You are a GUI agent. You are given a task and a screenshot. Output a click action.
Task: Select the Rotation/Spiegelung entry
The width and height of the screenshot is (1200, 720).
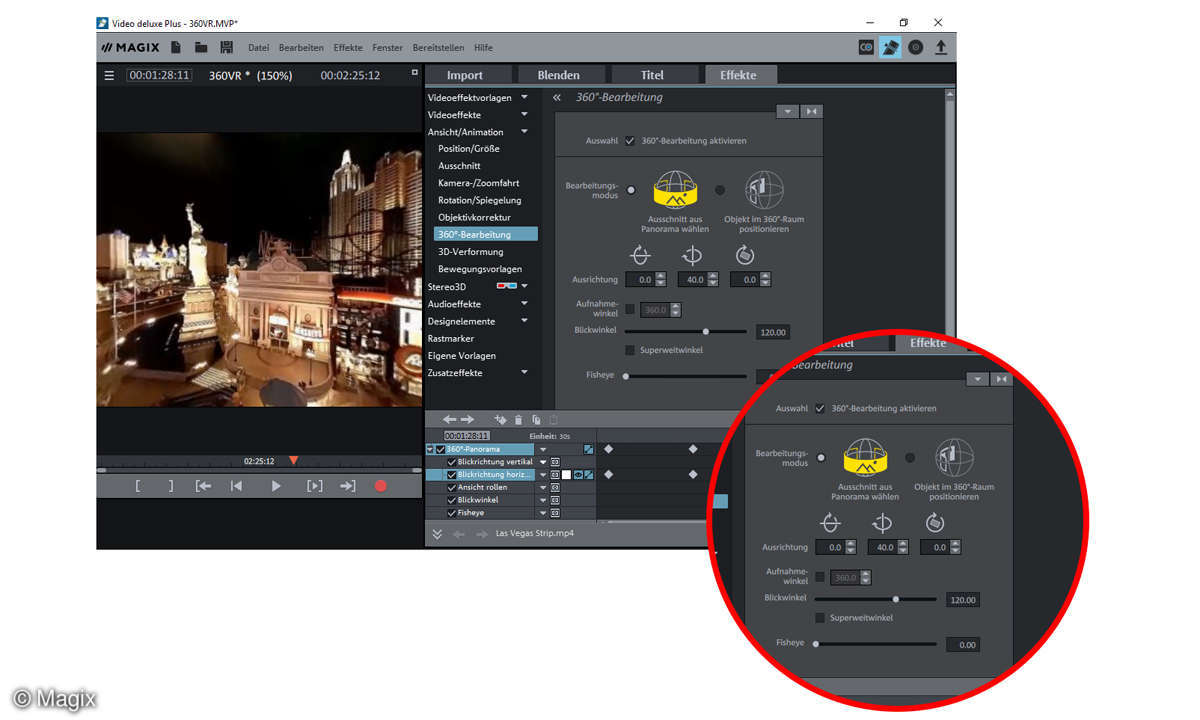(480, 200)
